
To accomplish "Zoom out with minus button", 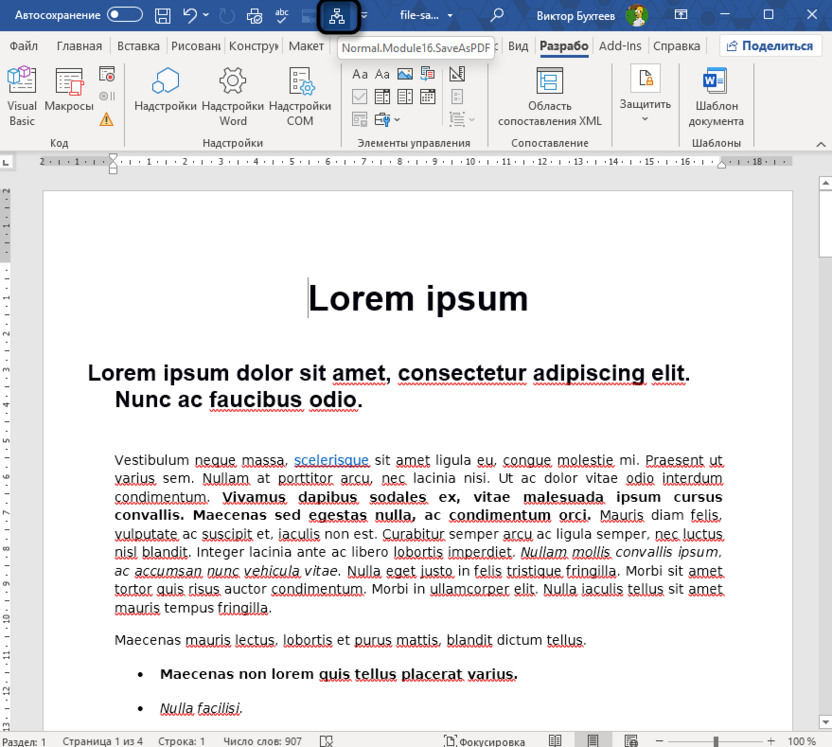I will point(660,741).
